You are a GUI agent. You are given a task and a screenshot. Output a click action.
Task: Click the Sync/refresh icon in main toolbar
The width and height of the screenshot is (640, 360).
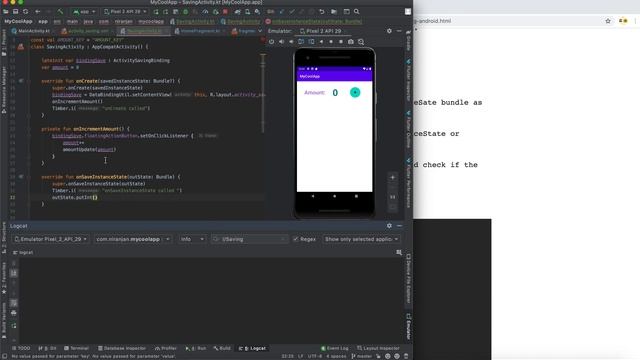(25, 11)
